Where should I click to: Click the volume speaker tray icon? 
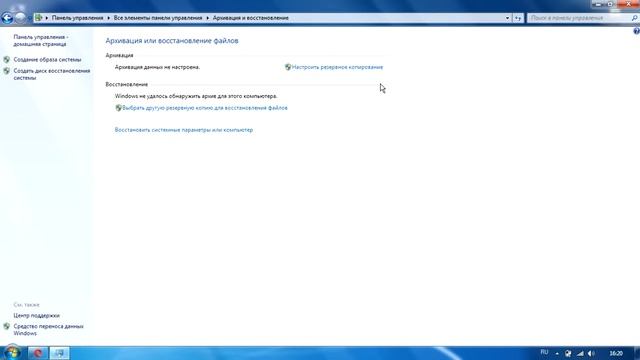(x=591, y=353)
